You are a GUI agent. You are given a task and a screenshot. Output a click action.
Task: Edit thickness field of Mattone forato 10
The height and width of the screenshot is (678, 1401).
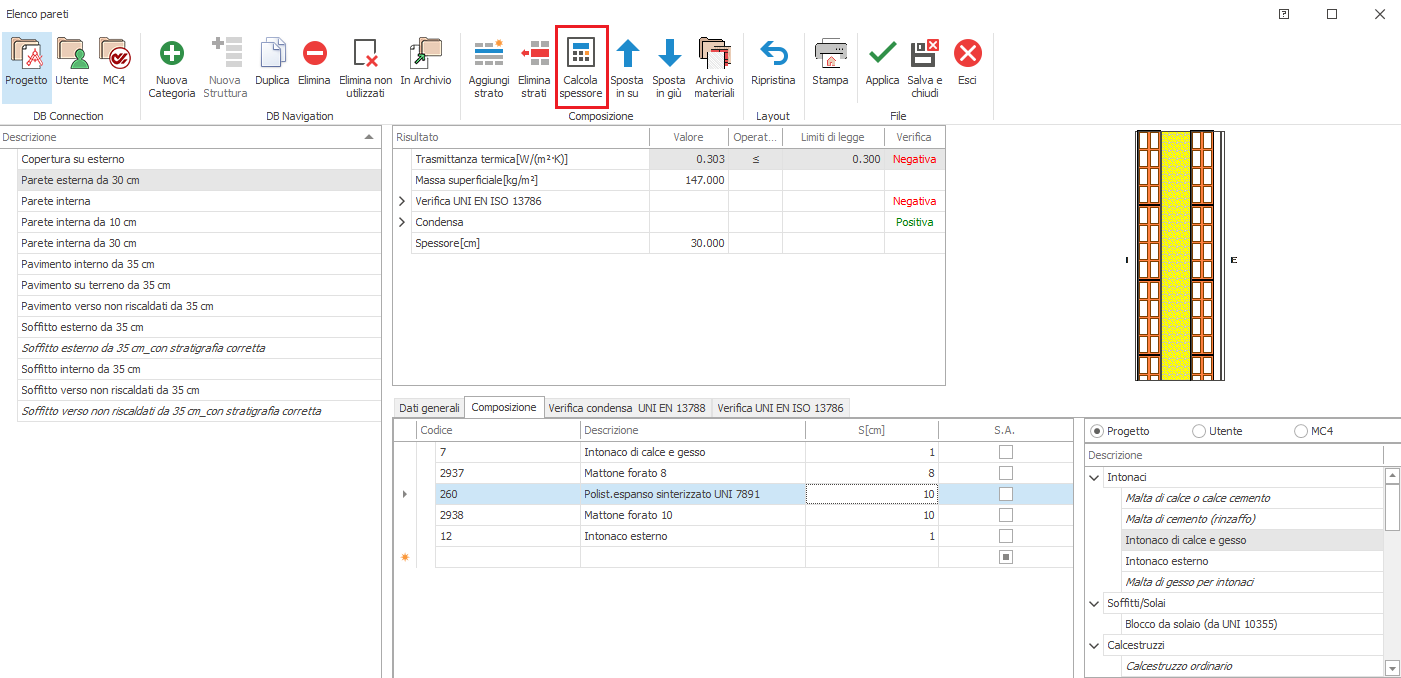[870, 515]
